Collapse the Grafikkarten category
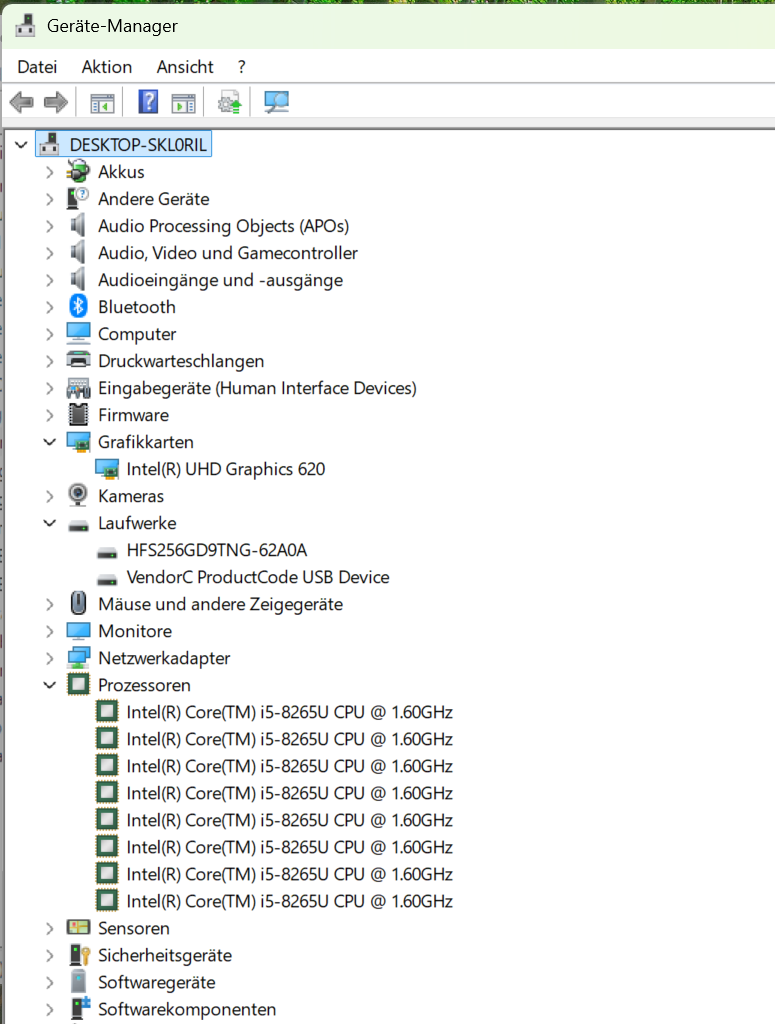Viewport: 775px width, 1024px height. 50,442
